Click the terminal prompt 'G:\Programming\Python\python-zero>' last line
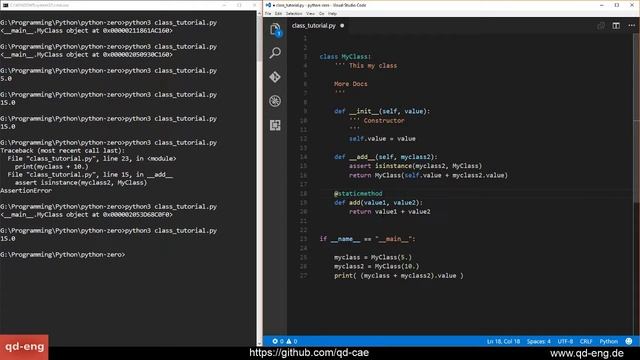Screen dimensions: 640x360 63,255
